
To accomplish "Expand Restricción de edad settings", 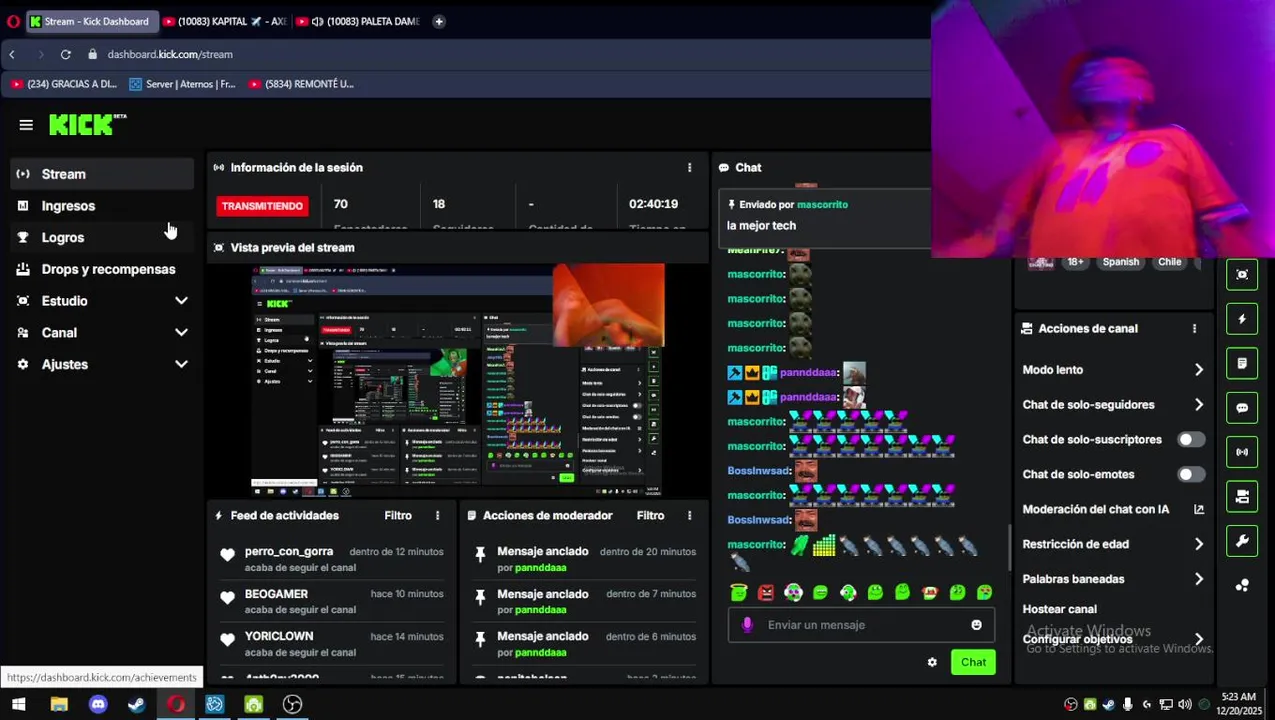I will click(1199, 545).
